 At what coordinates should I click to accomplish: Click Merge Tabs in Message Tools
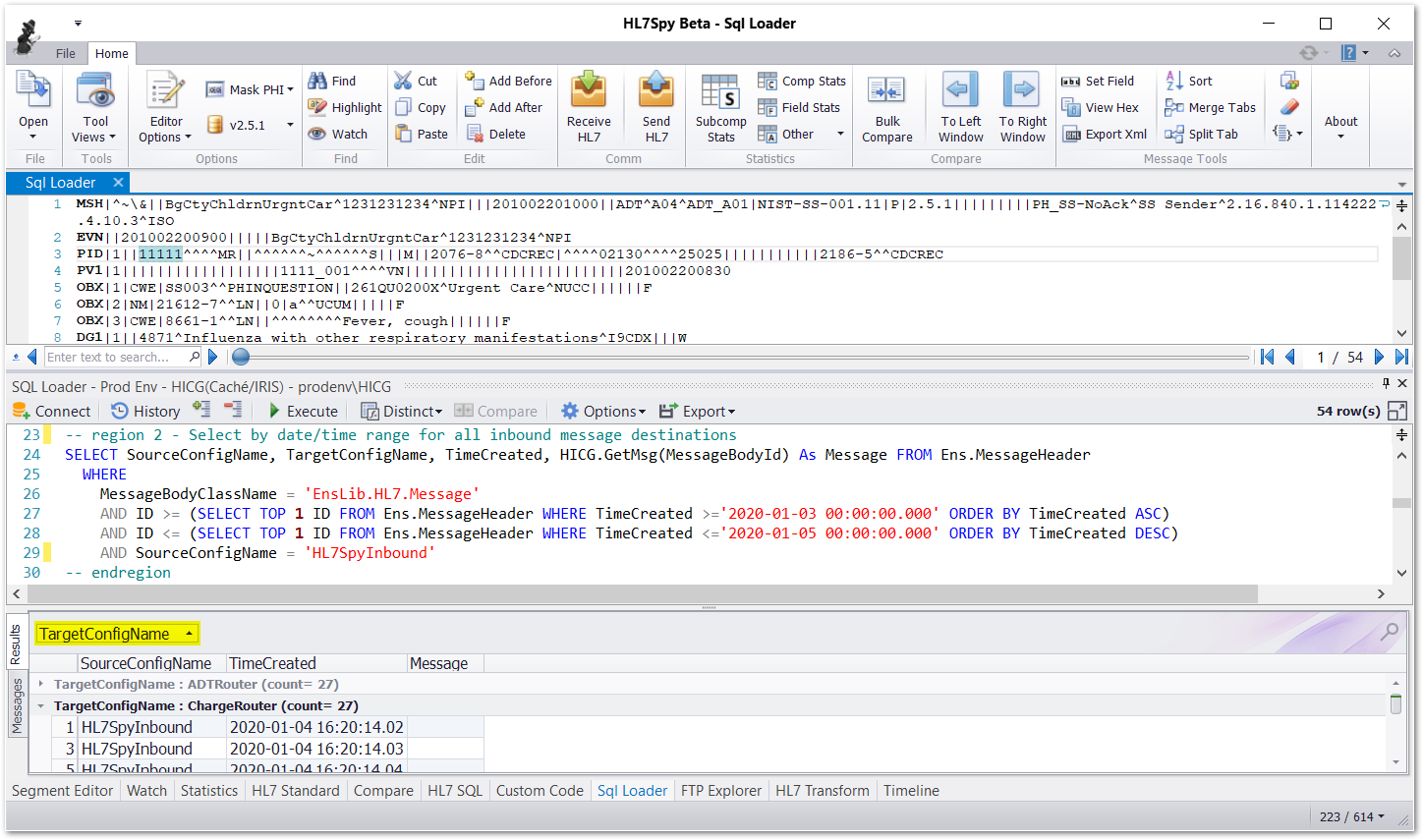[x=1211, y=107]
